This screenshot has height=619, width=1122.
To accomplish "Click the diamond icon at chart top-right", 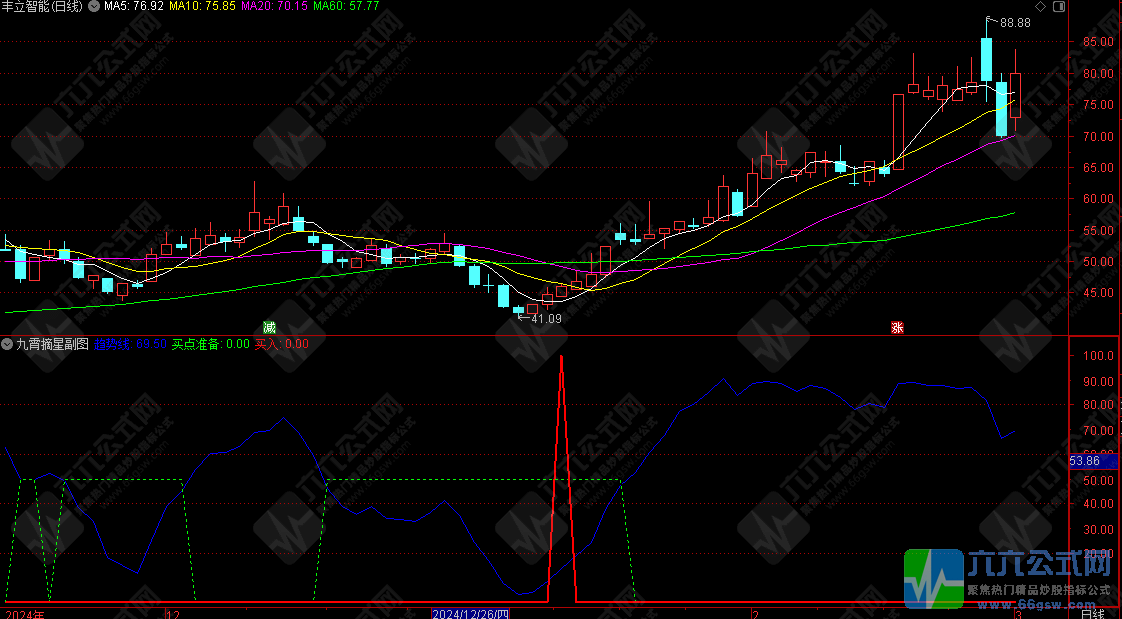I will tap(1040, 7).
